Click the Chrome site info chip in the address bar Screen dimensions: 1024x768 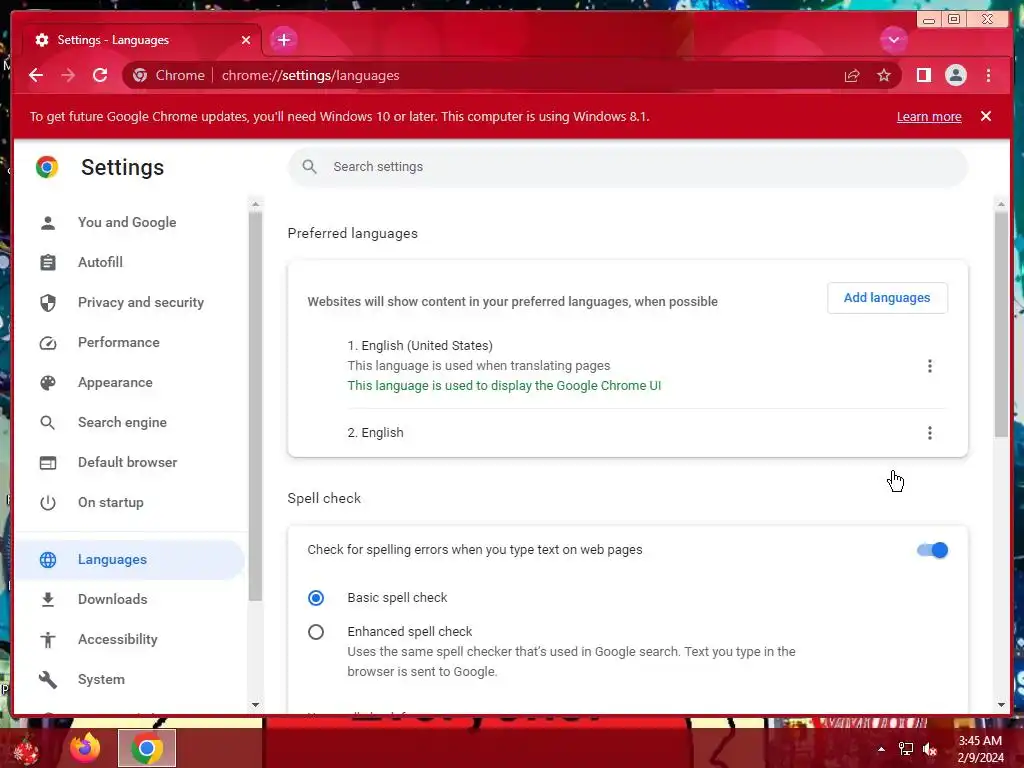168,75
